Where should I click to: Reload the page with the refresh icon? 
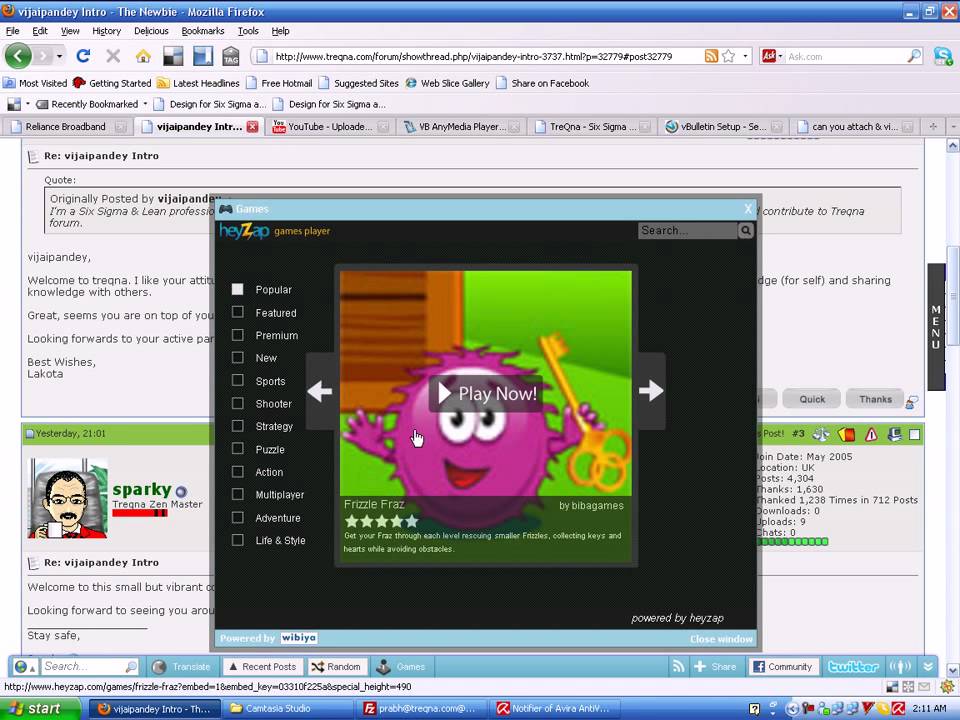click(x=83, y=56)
